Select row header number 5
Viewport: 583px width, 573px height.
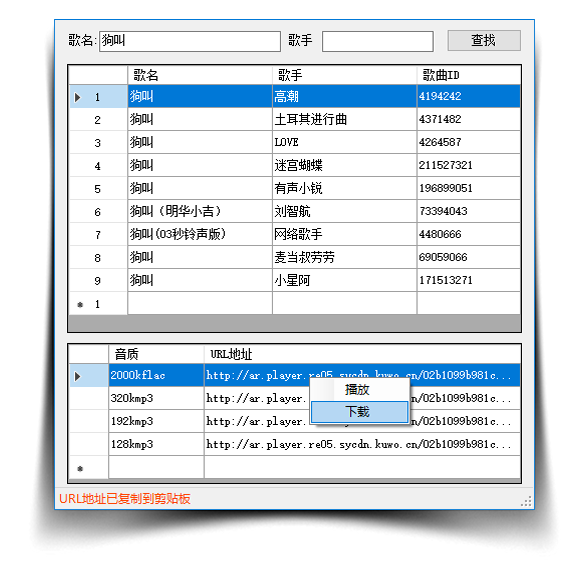click(98, 189)
